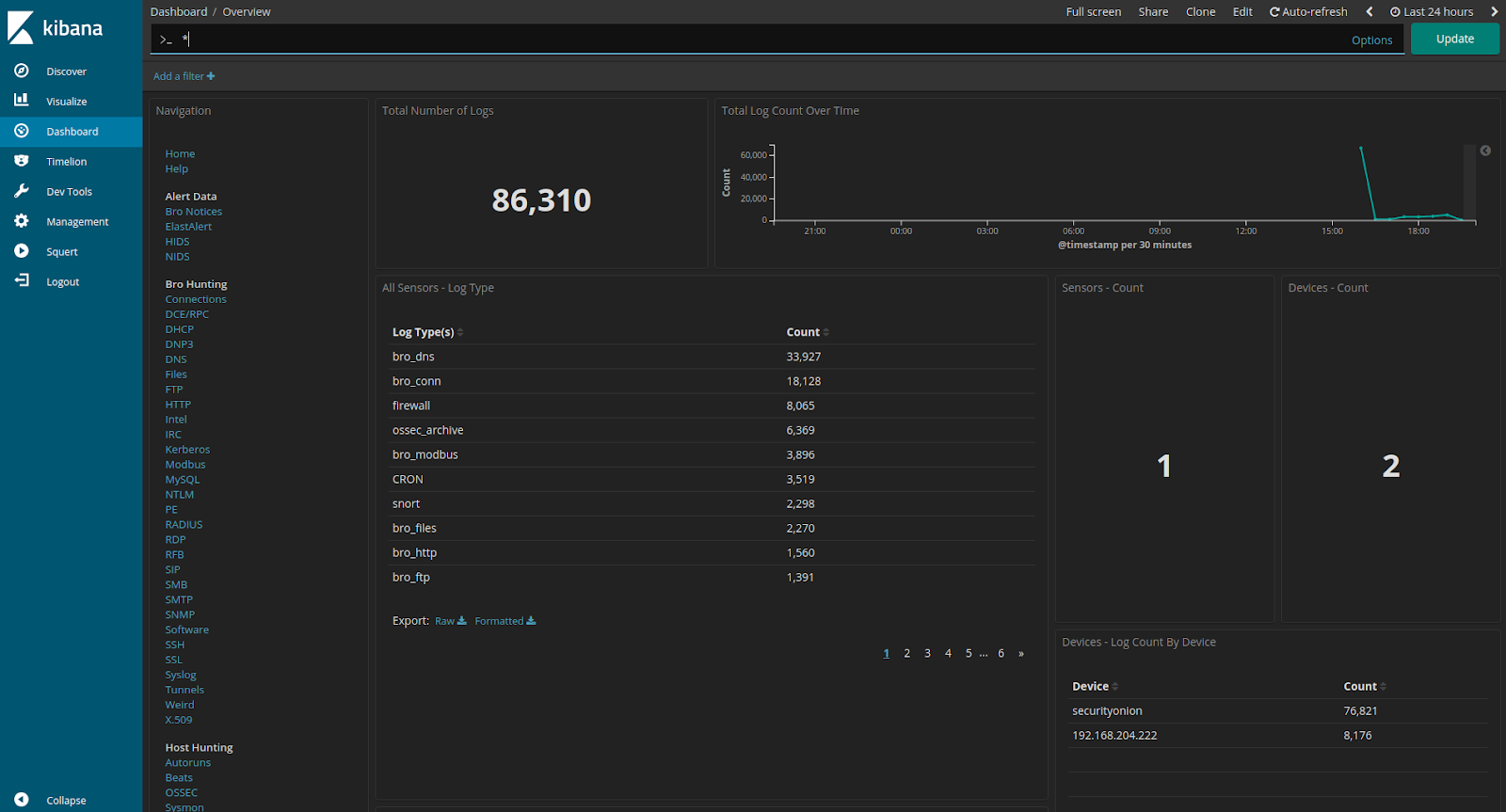Go to page 6 of log types

tap(1001, 653)
